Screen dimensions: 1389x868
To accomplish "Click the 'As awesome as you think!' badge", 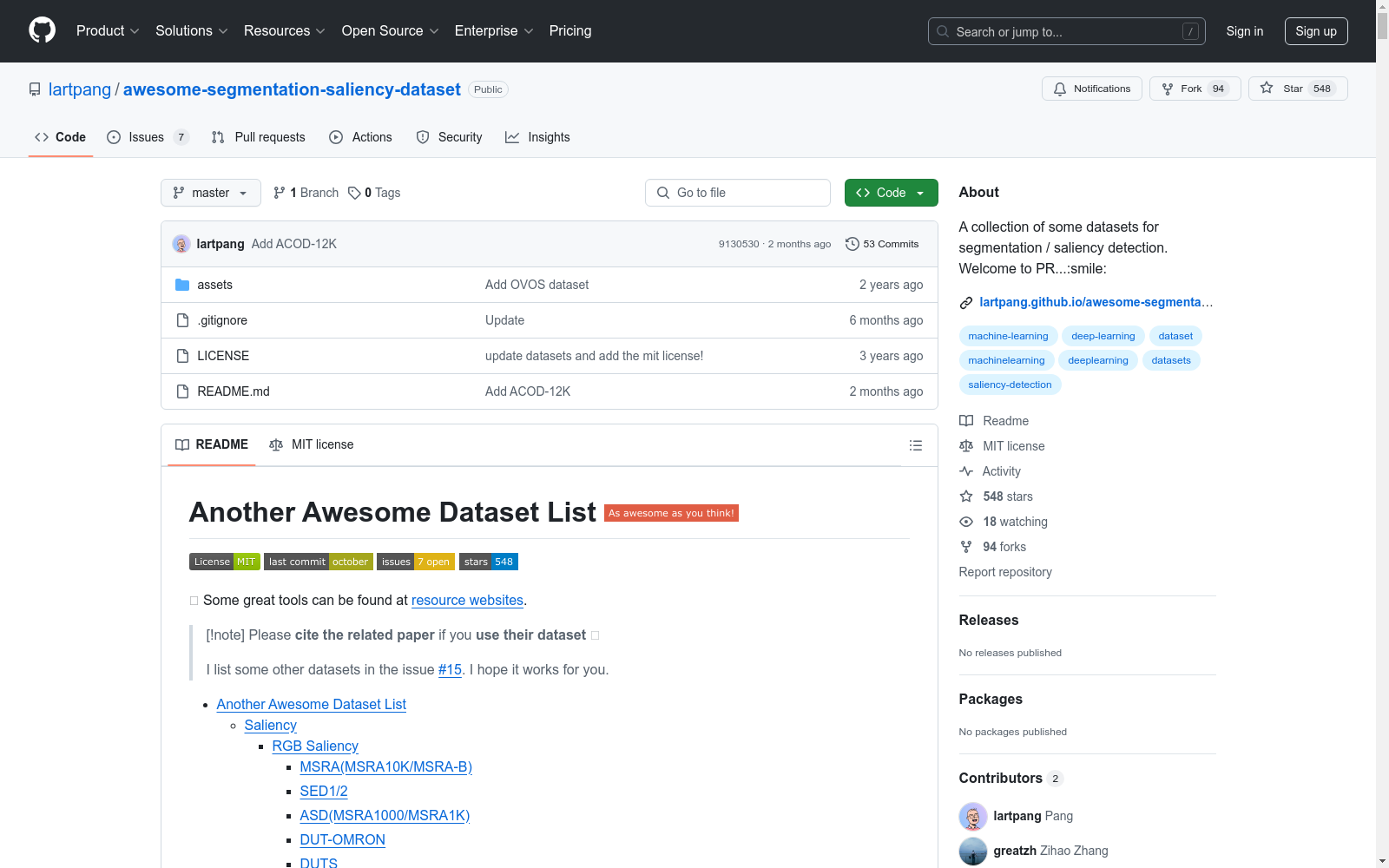I will (671, 513).
